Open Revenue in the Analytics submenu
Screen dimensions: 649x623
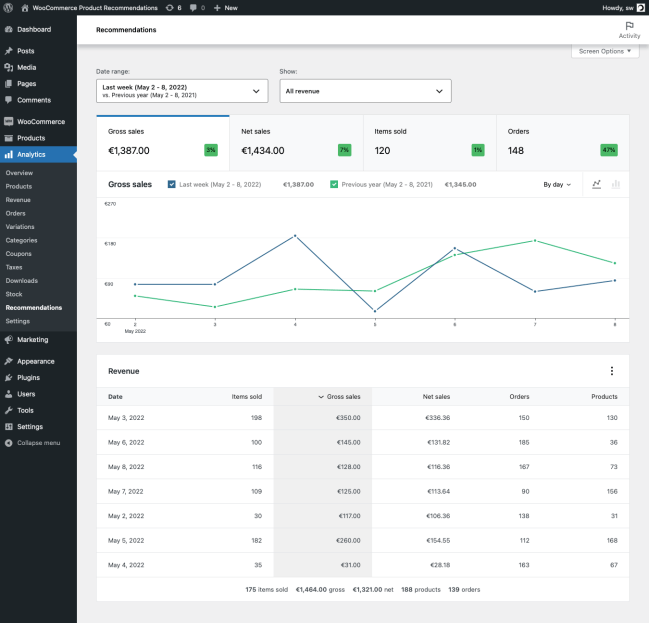pos(18,200)
